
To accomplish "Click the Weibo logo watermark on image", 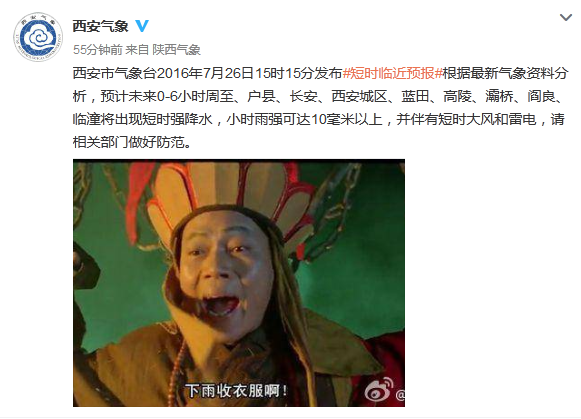I will [x=379, y=389].
